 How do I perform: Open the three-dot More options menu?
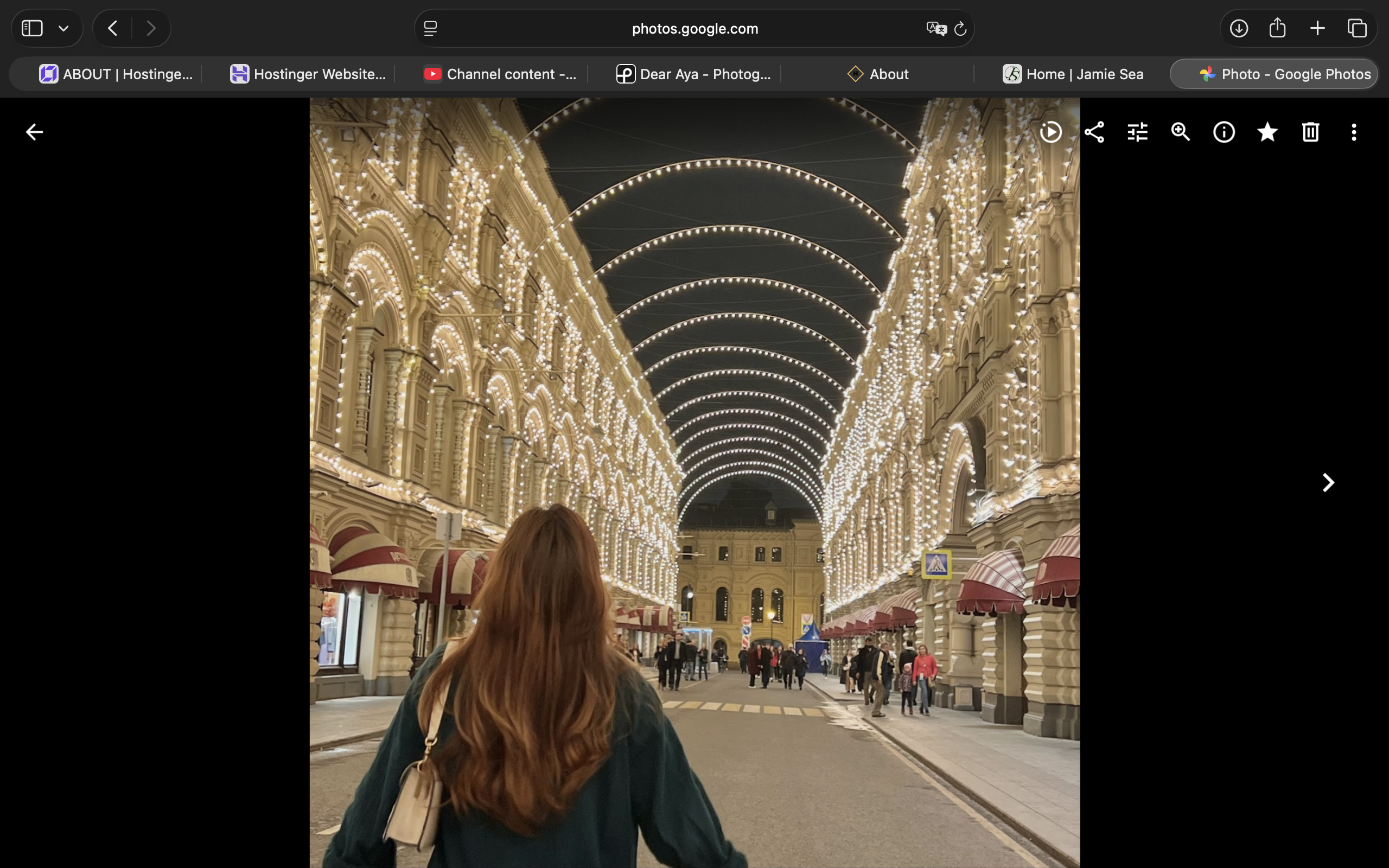coord(1353,132)
